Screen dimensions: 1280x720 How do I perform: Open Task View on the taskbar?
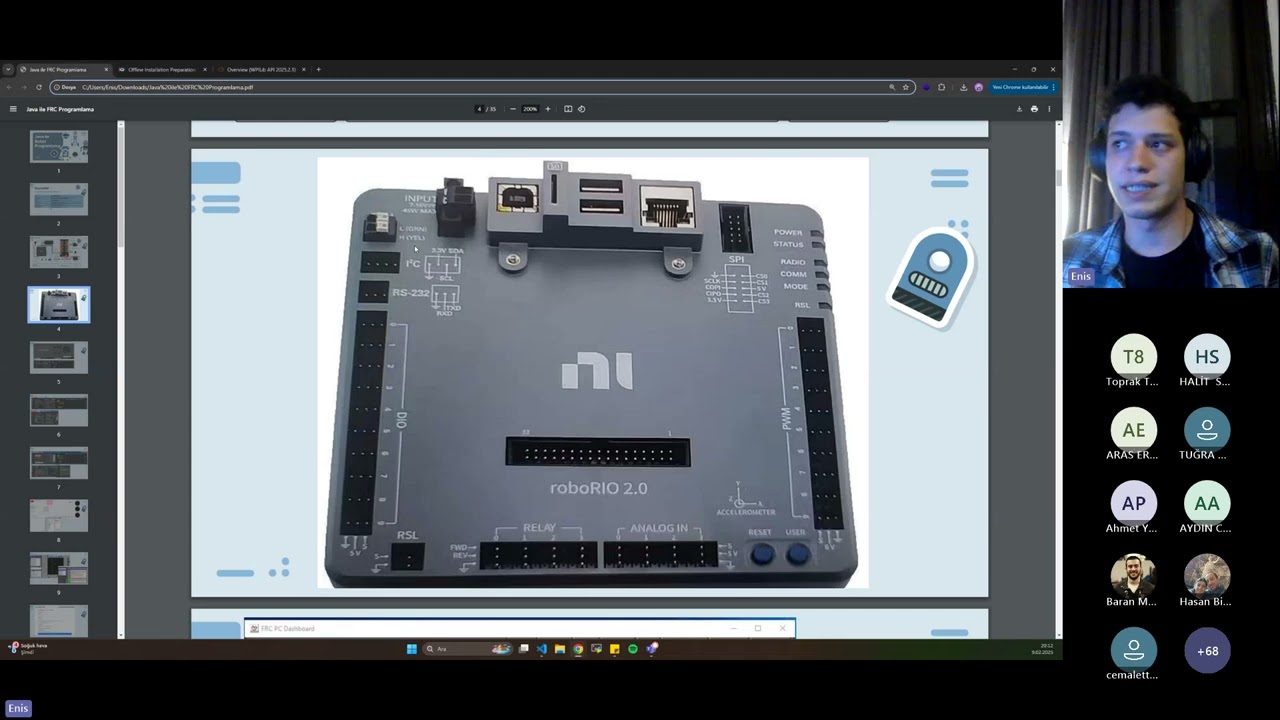tap(523, 649)
